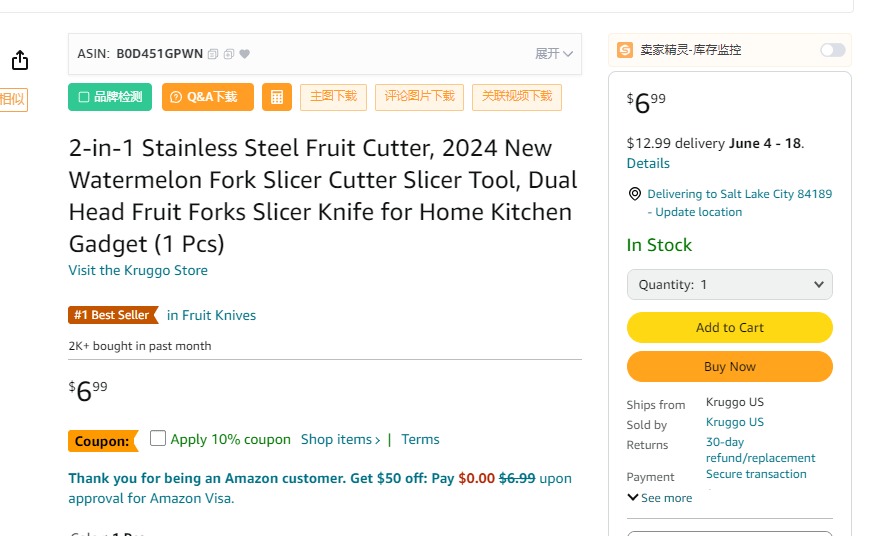
Task: Open the Quantity dropdown
Action: tap(730, 285)
